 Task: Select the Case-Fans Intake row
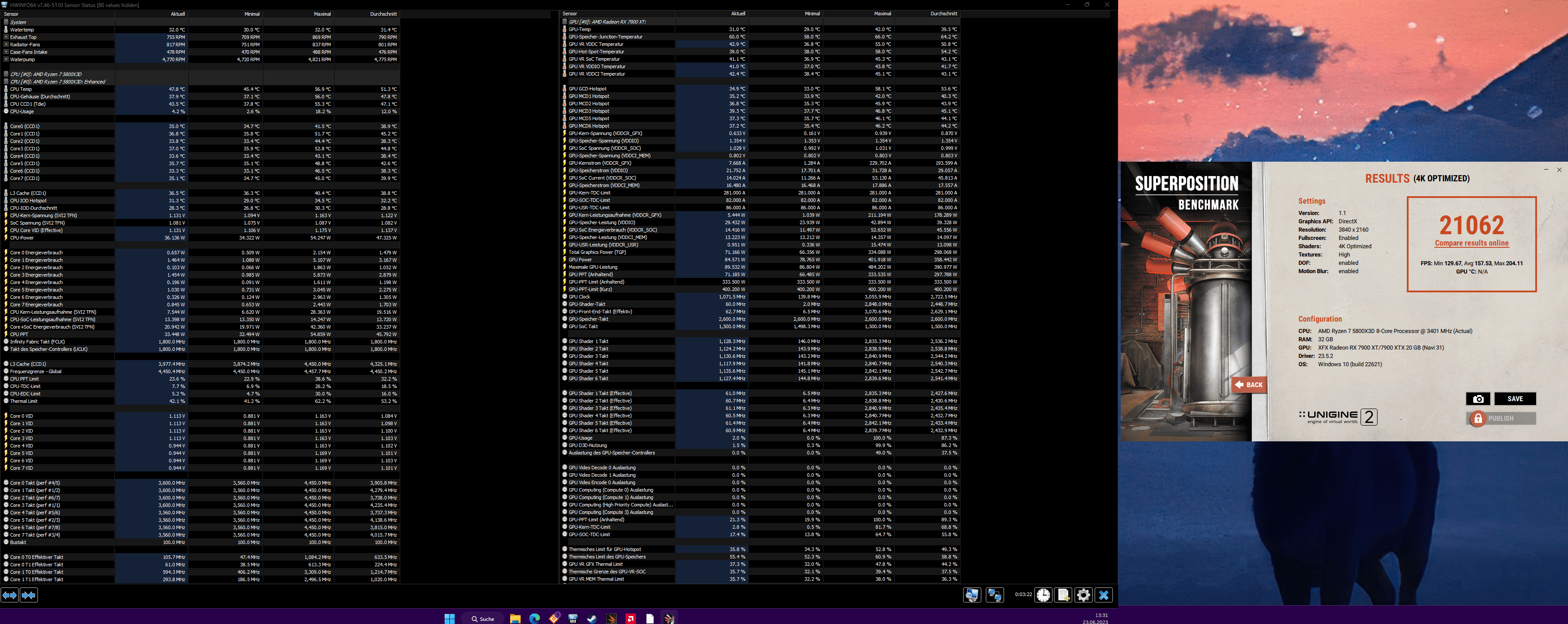[x=201, y=52]
